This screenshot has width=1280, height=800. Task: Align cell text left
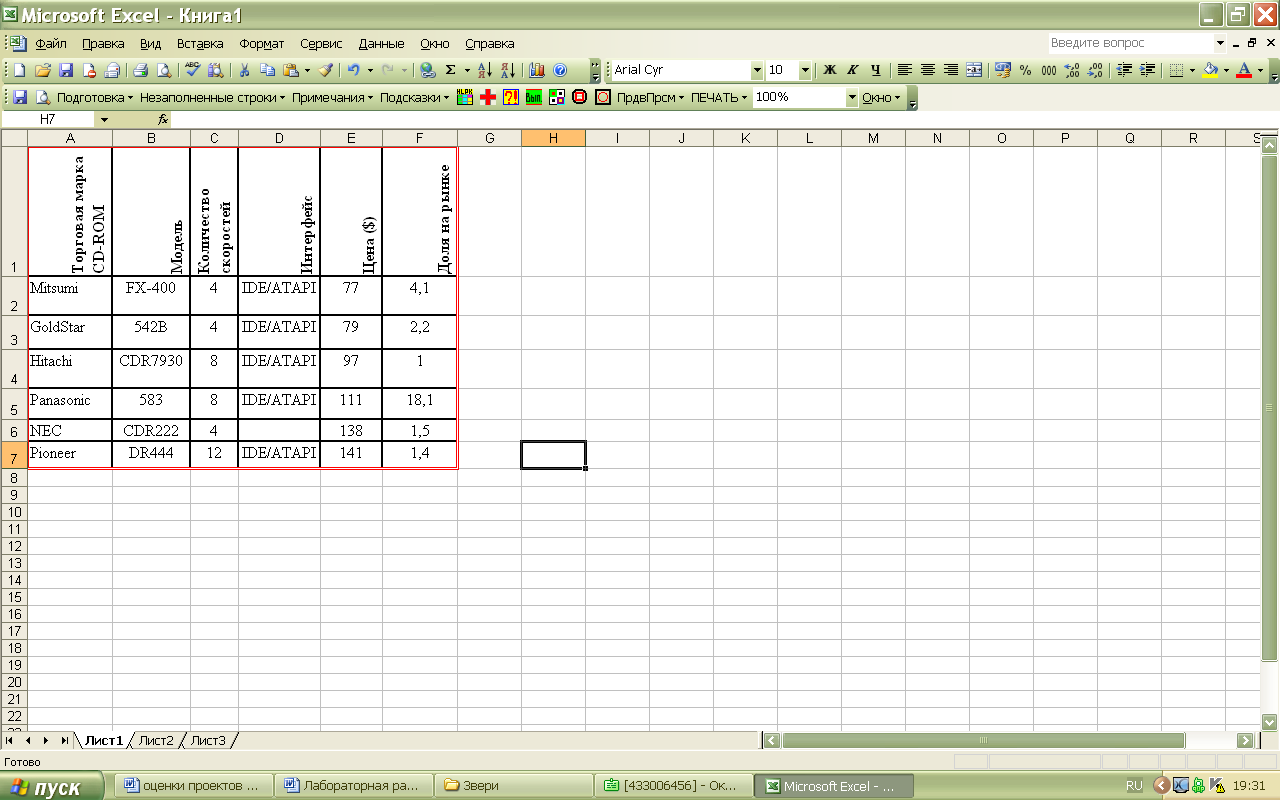[x=905, y=70]
